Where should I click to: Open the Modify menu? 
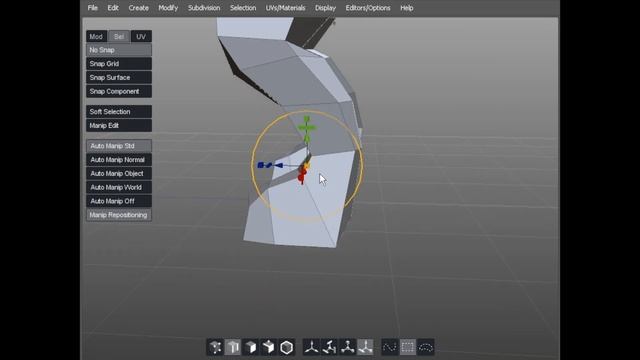tap(168, 8)
